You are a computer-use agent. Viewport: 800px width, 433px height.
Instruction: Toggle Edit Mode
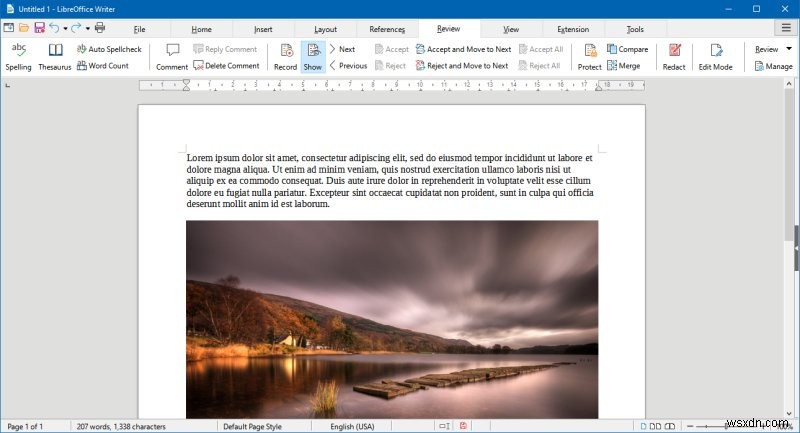[715, 57]
